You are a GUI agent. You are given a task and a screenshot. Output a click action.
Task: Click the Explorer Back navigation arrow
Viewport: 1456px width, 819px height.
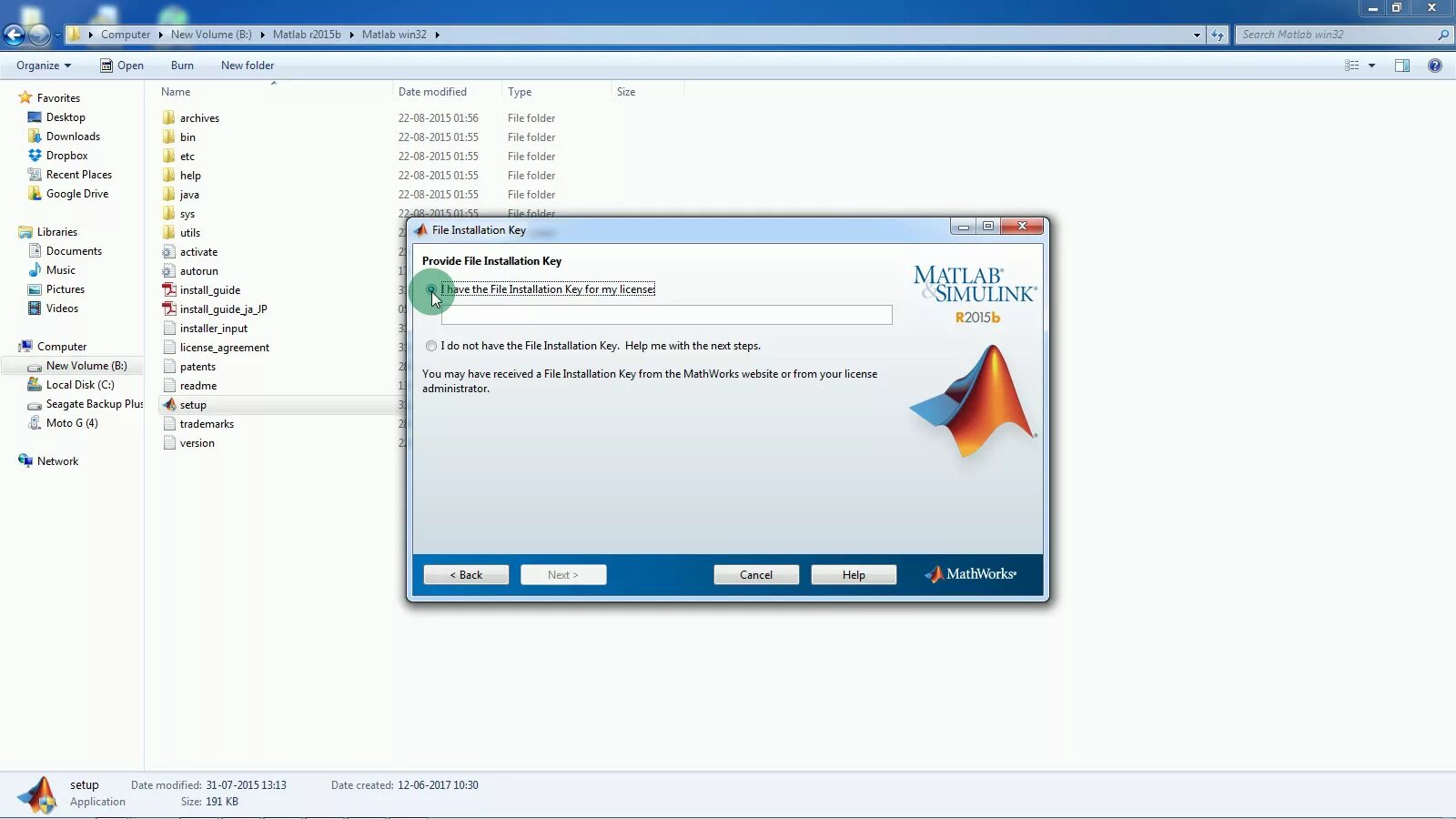15,35
